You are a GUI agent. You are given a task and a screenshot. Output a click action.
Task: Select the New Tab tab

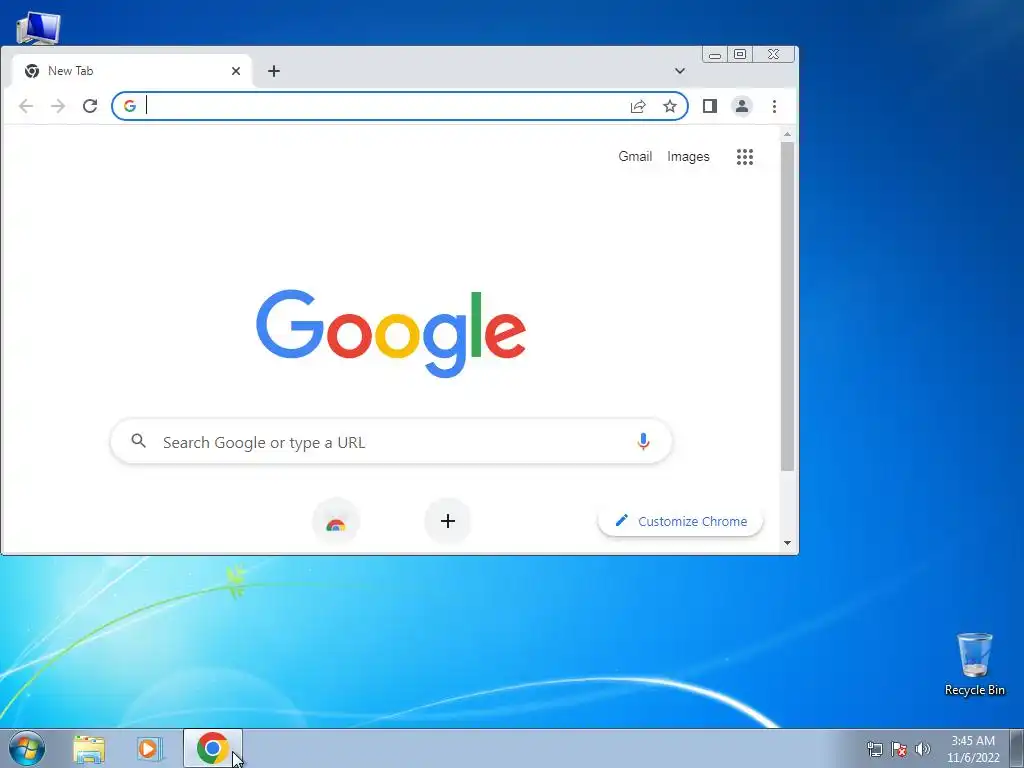pos(132,71)
